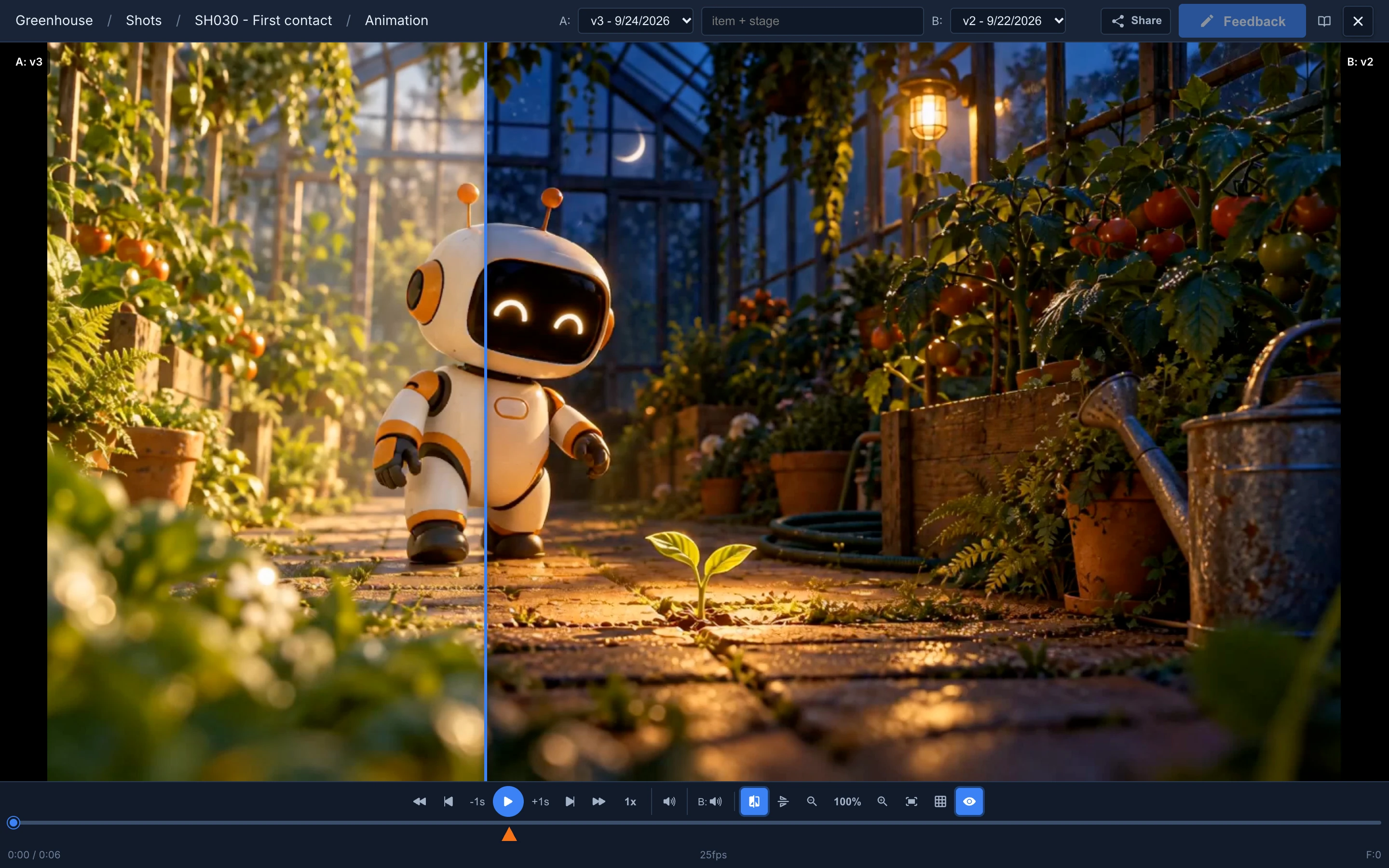This screenshot has width=1389, height=868.
Task: Click the 100% zoom level
Action: coord(847,801)
